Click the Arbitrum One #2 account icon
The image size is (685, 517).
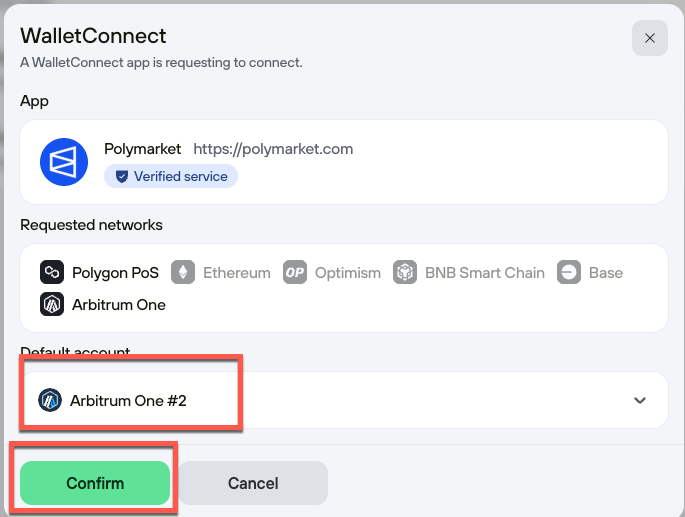pos(50,400)
